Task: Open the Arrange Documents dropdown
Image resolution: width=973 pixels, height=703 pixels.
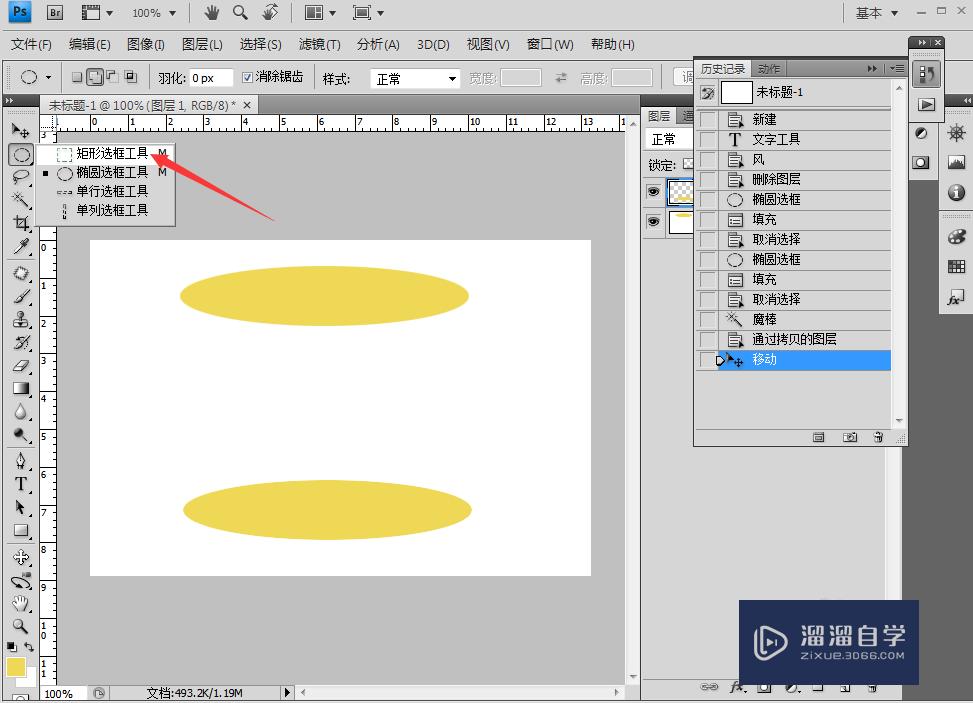Action: click(321, 12)
